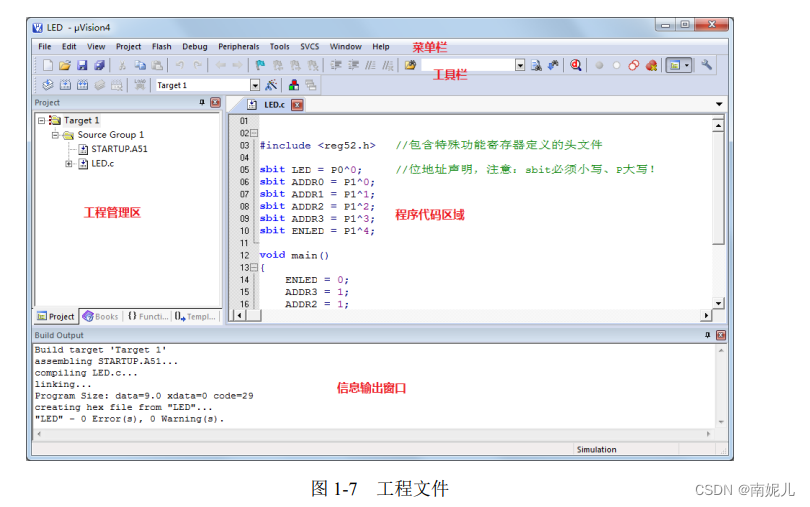This screenshot has height=507, width=810.
Task: Click the Find in Files binoculars-folder icon
Action: (410, 65)
